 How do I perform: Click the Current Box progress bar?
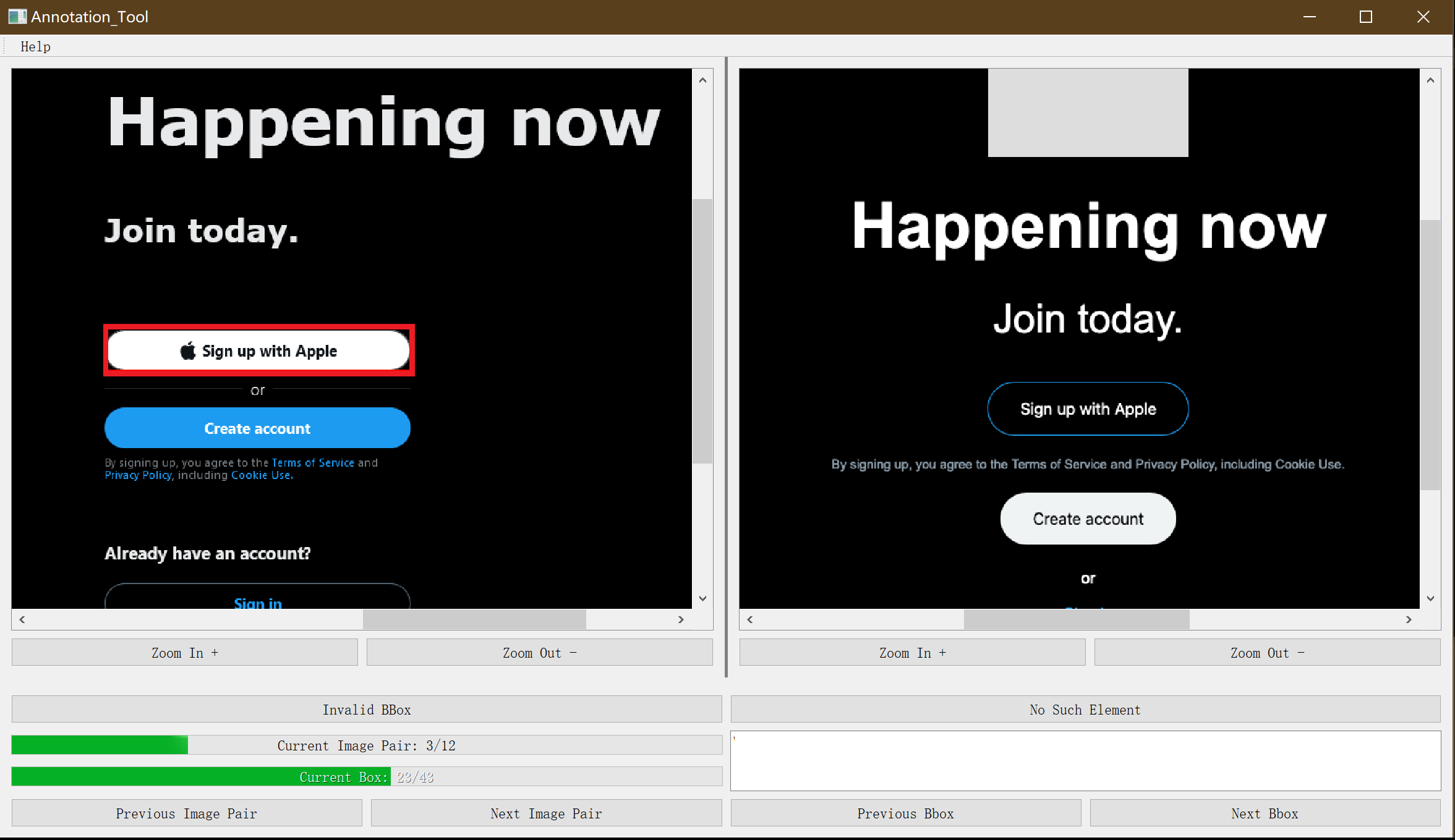click(366, 777)
